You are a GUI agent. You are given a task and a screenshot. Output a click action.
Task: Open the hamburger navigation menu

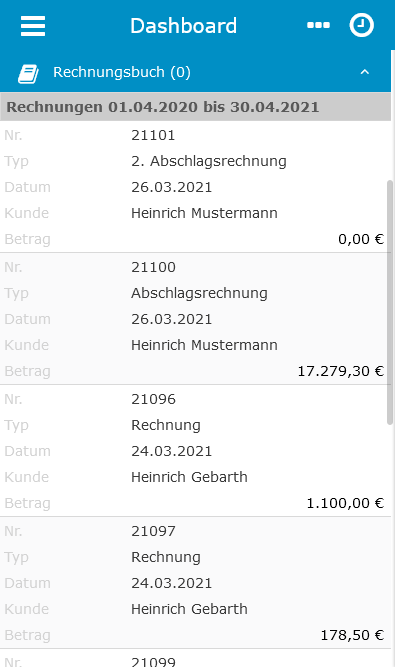coord(33,26)
